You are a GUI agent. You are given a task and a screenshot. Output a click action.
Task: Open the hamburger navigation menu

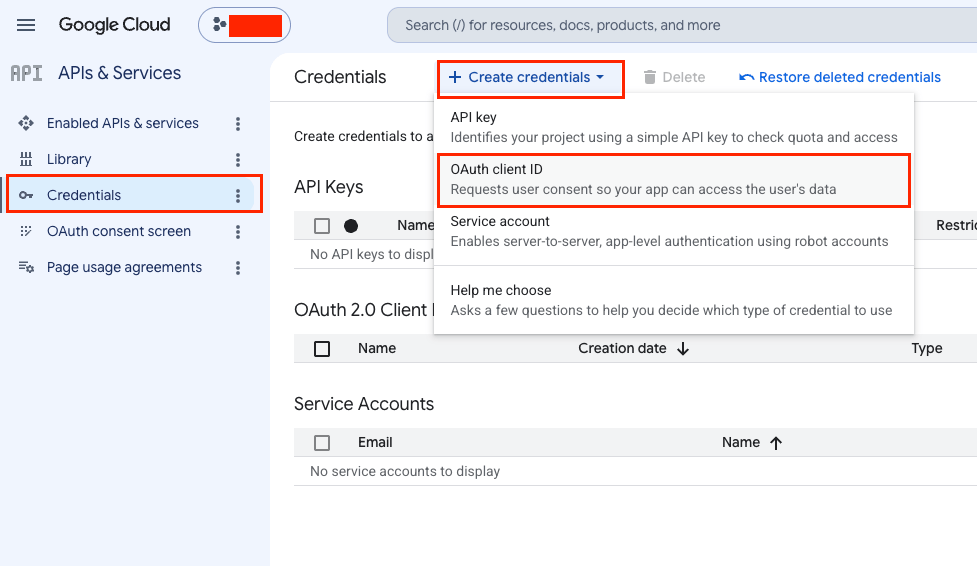(x=26, y=25)
